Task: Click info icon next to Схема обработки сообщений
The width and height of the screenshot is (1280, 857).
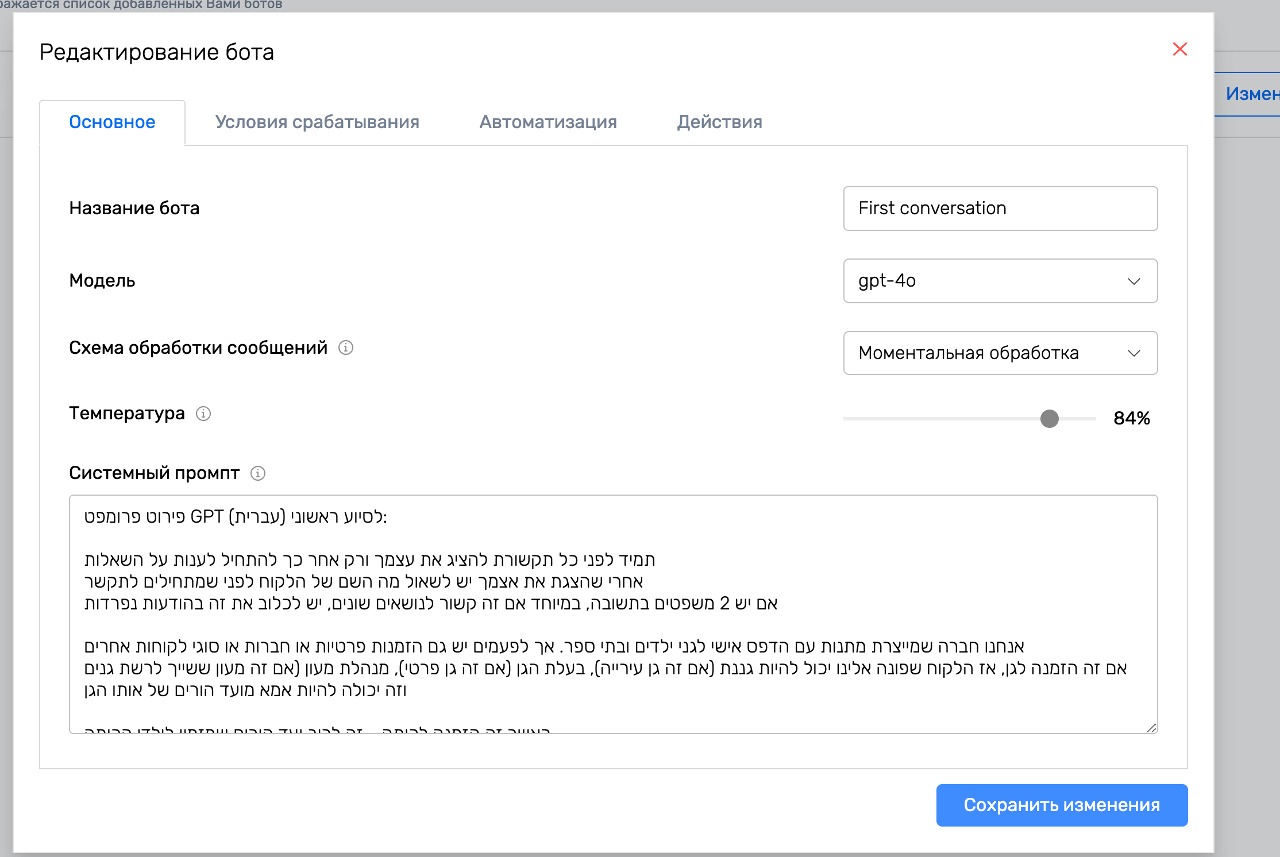Action: tap(346, 349)
